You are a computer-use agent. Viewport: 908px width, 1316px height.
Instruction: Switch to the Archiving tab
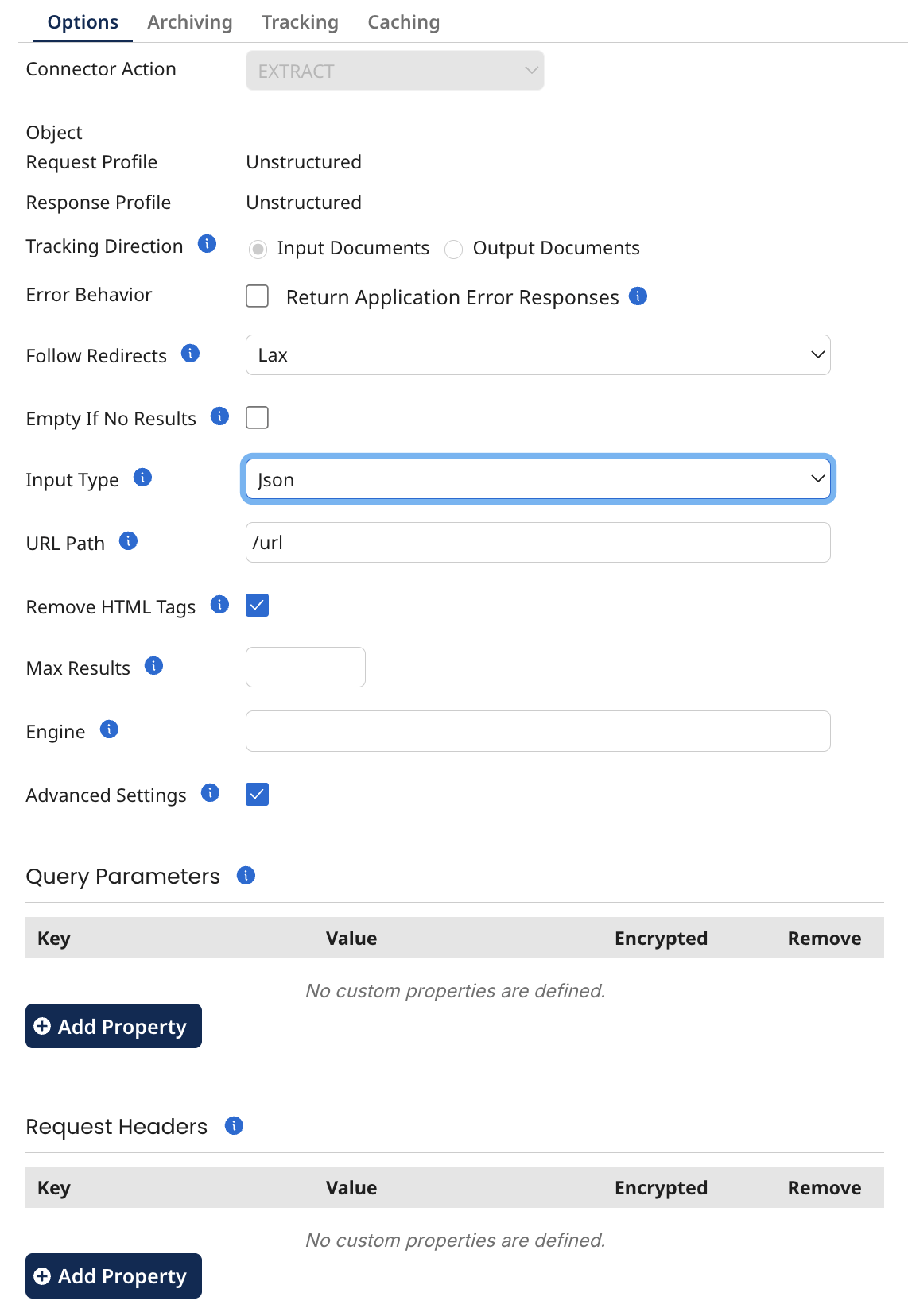[190, 22]
